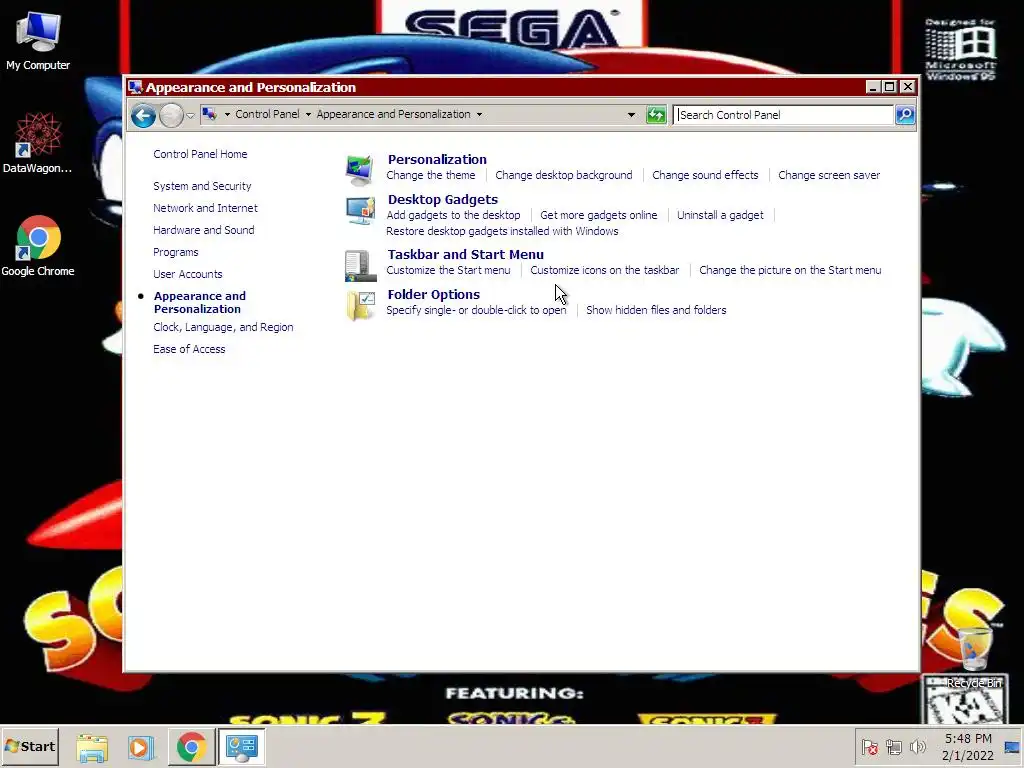Viewport: 1024px width, 768px height.
Task: Click the Taskbar and Start Menu icon
Action: (x=360, y=266)
